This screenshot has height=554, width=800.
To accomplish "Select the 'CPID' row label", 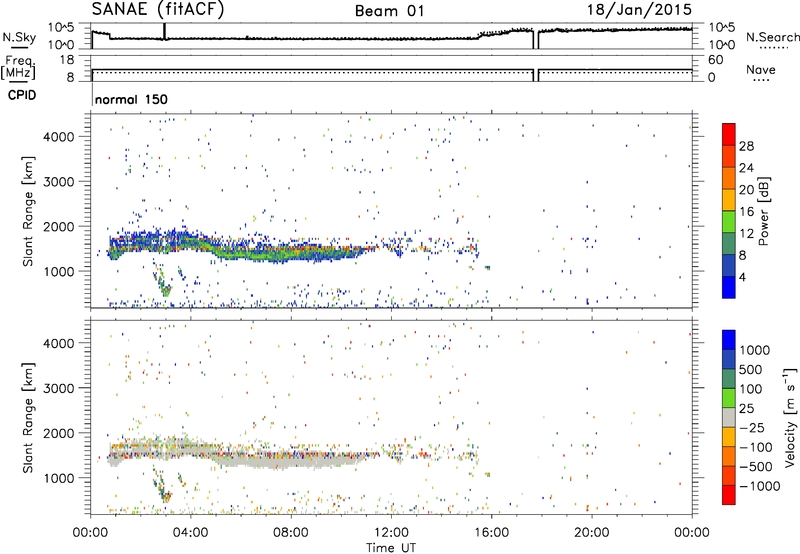I will click(22, 95).
